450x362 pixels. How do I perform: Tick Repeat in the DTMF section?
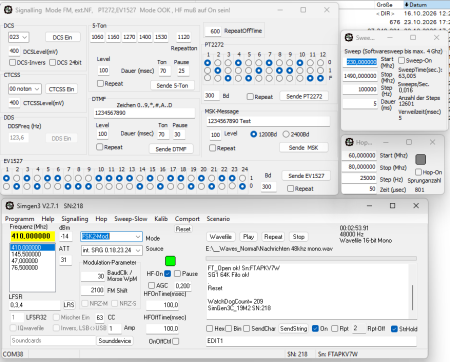[x=99, y=147]
